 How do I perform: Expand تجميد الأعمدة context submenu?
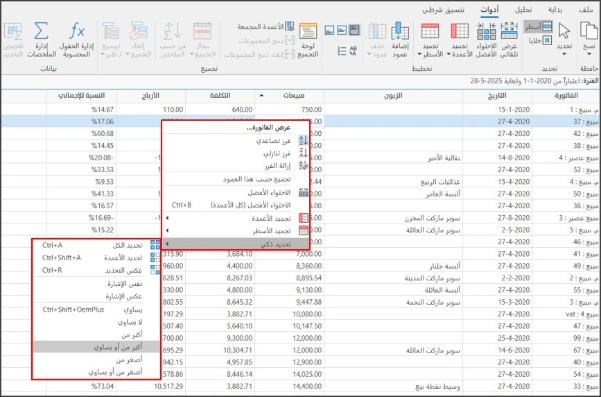[236, 218]
